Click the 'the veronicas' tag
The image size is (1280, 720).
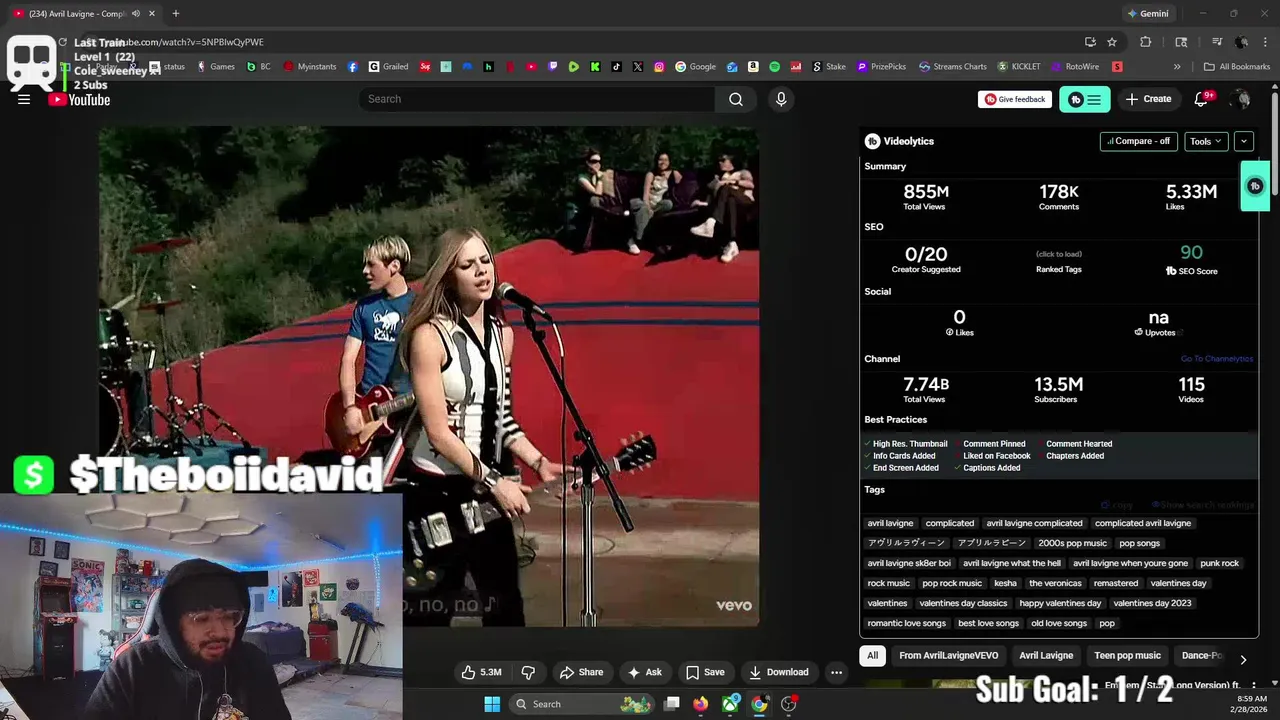1055,583
